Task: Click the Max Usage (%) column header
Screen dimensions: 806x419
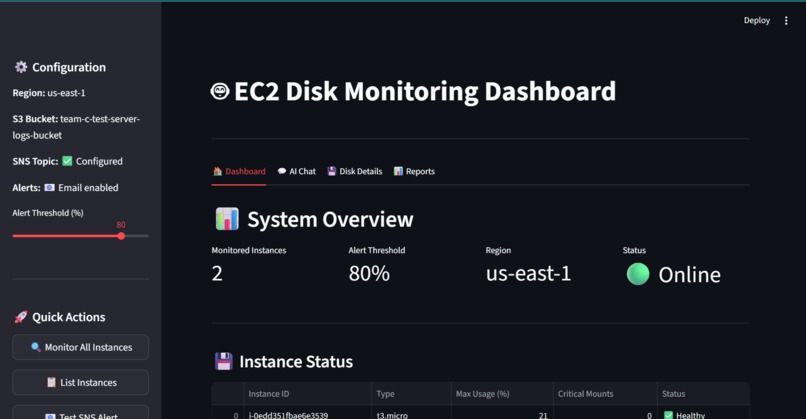Action: [502, 394]
